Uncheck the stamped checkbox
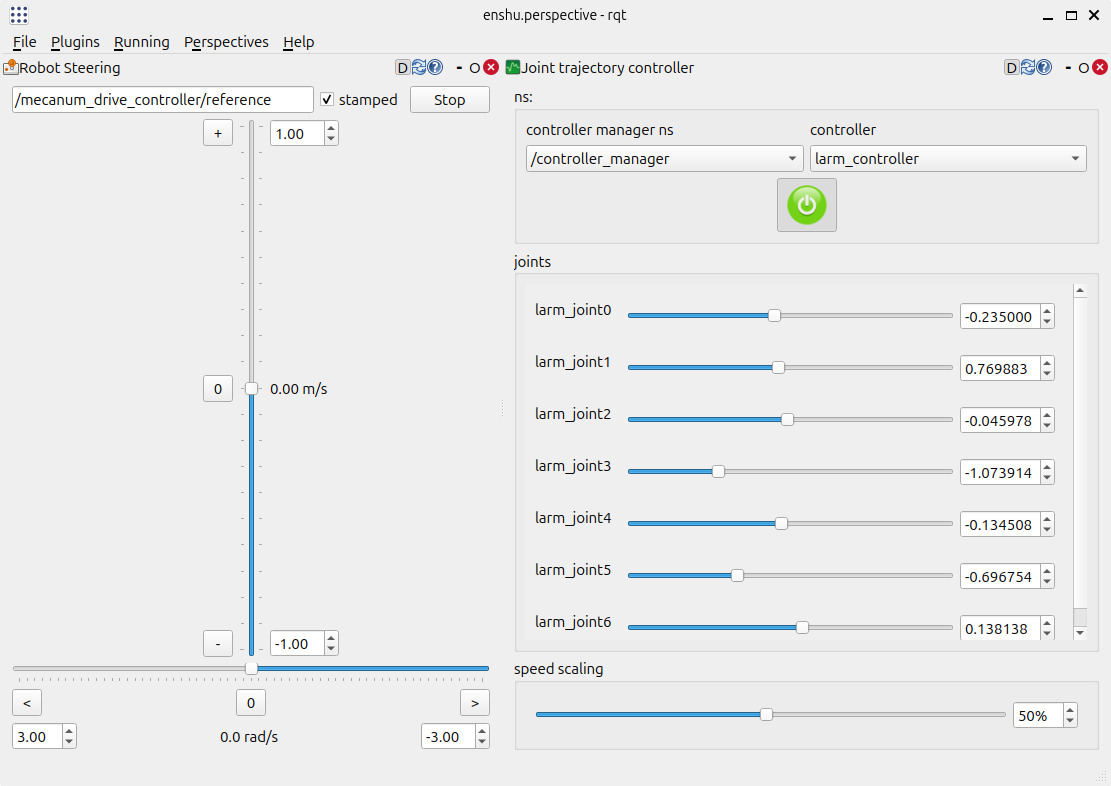 [327, 100]
